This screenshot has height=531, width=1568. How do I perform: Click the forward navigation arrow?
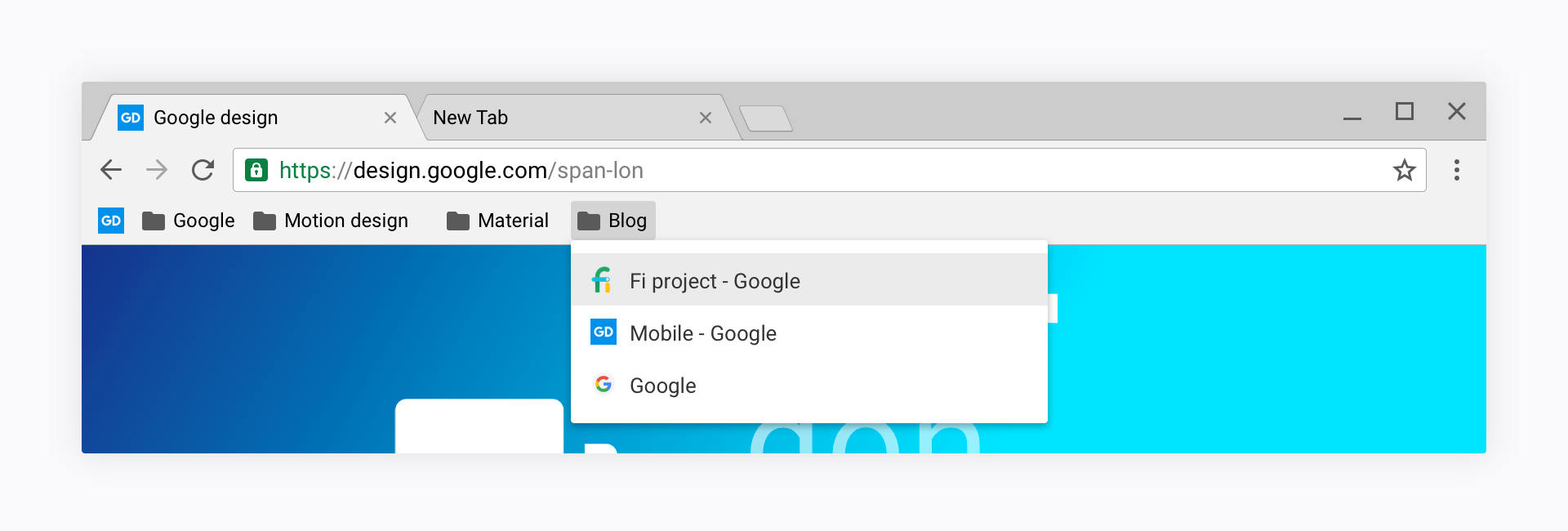coord(156,170)
